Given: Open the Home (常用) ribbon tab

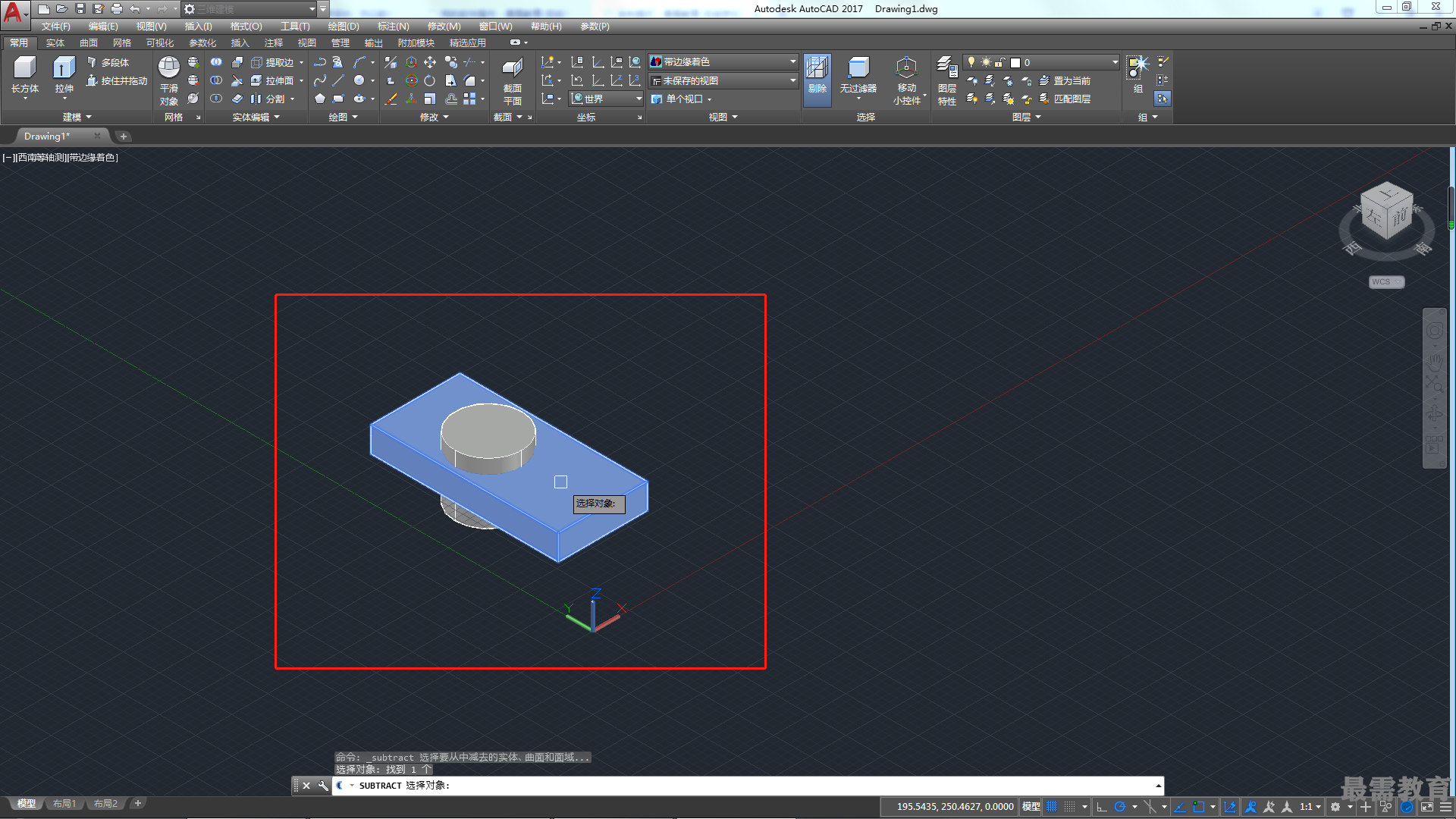Looking at the screenshot, I should point(19,43).
